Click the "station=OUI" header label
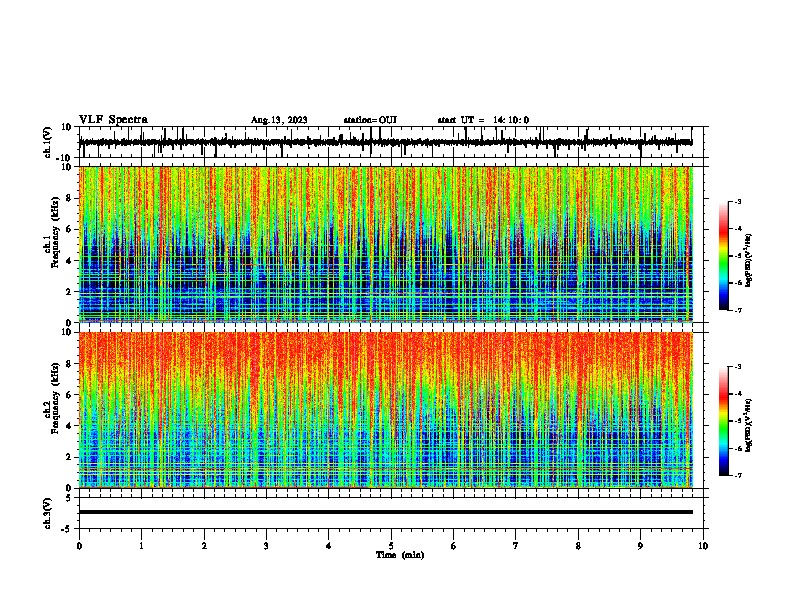The image size is (792, 612). pos(370,120)
